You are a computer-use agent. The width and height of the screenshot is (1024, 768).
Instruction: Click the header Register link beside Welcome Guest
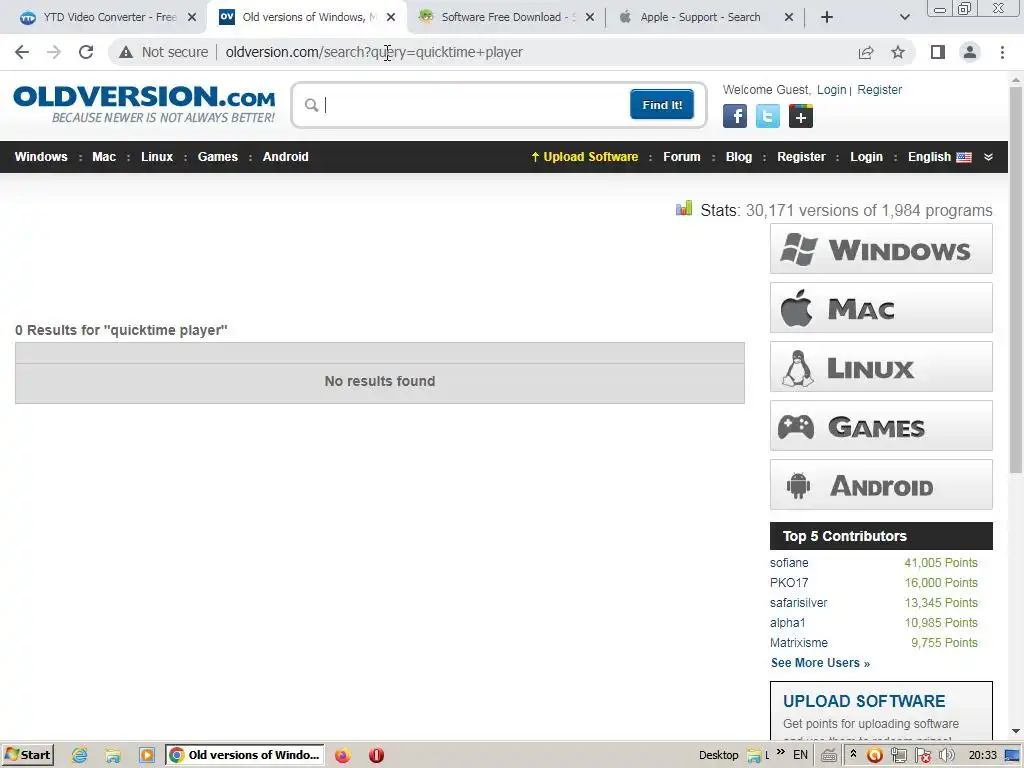click(x=879, y=90)
